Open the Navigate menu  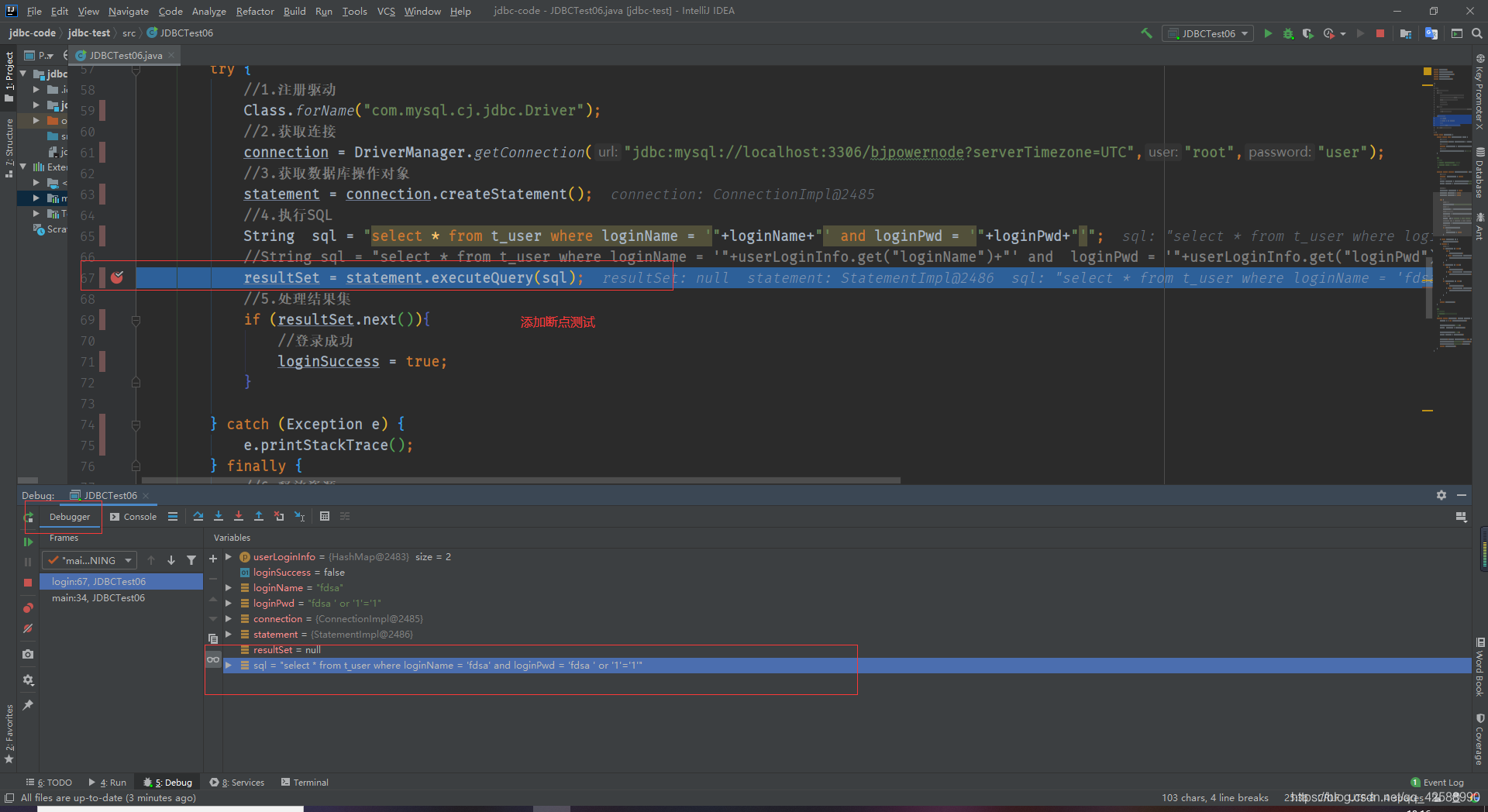pos(128,11)
